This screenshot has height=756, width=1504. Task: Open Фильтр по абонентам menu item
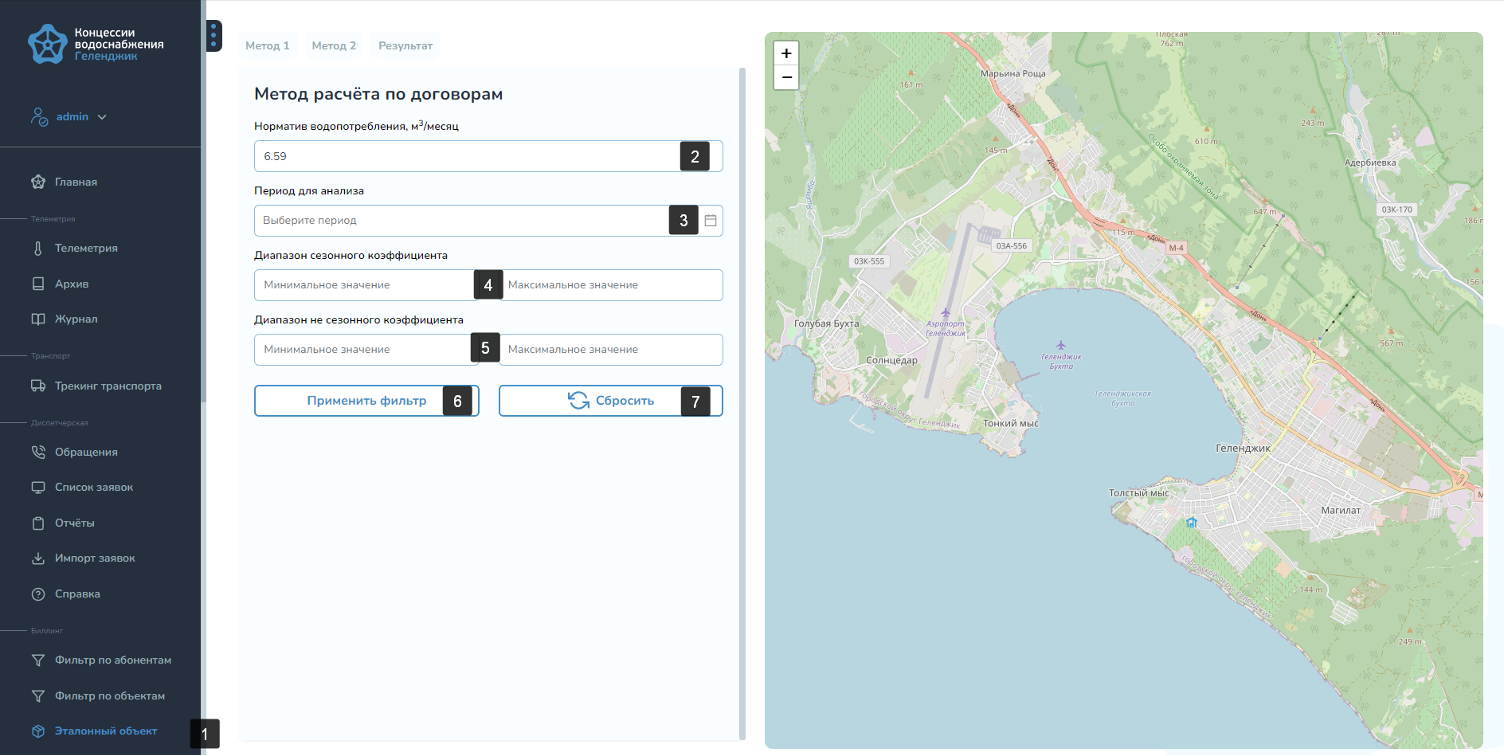click(x=113, y=660)
